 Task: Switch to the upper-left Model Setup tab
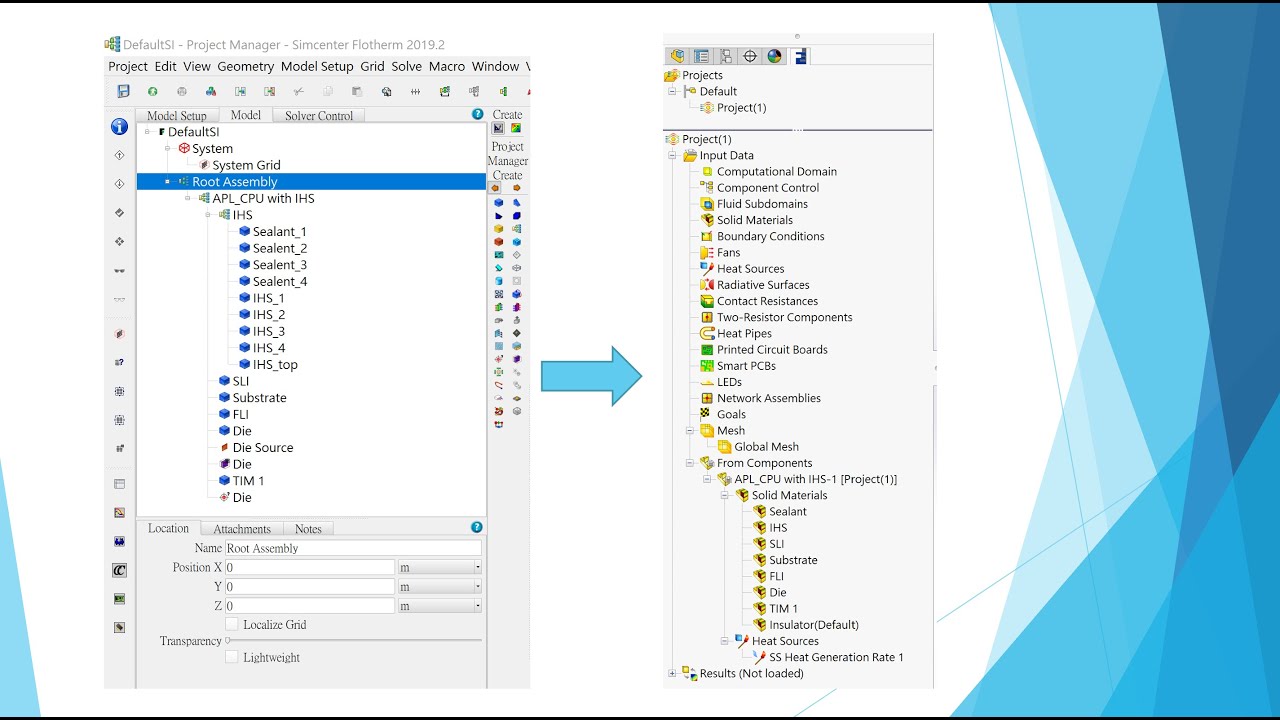coord(177,116)
